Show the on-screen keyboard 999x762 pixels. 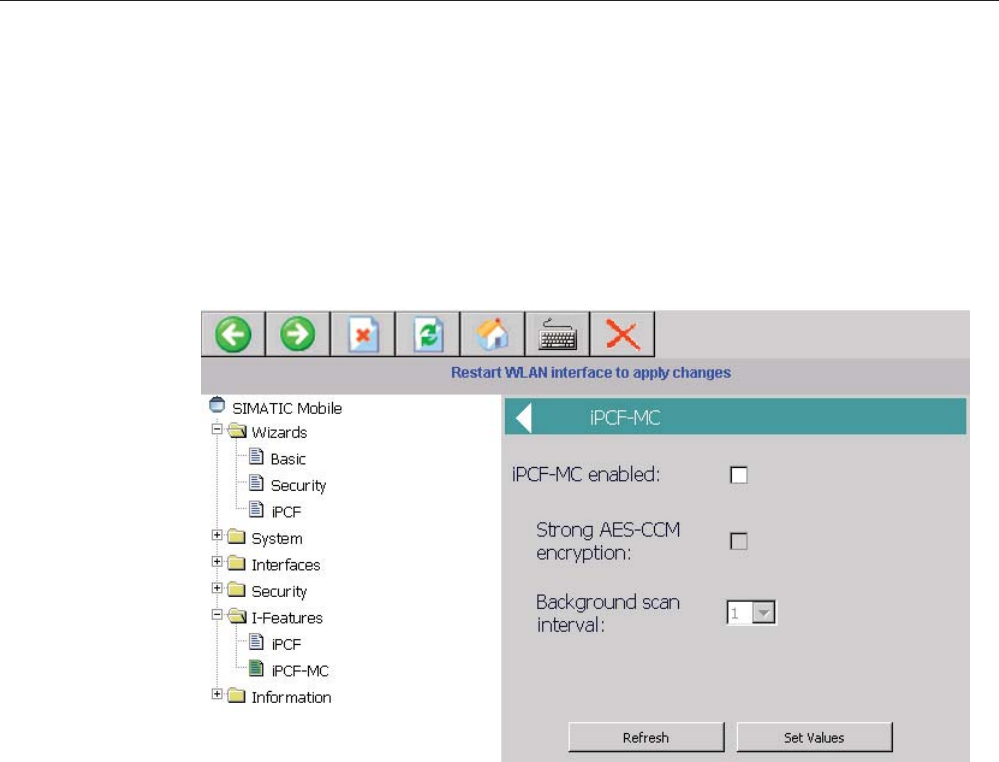tap(557, 334)
